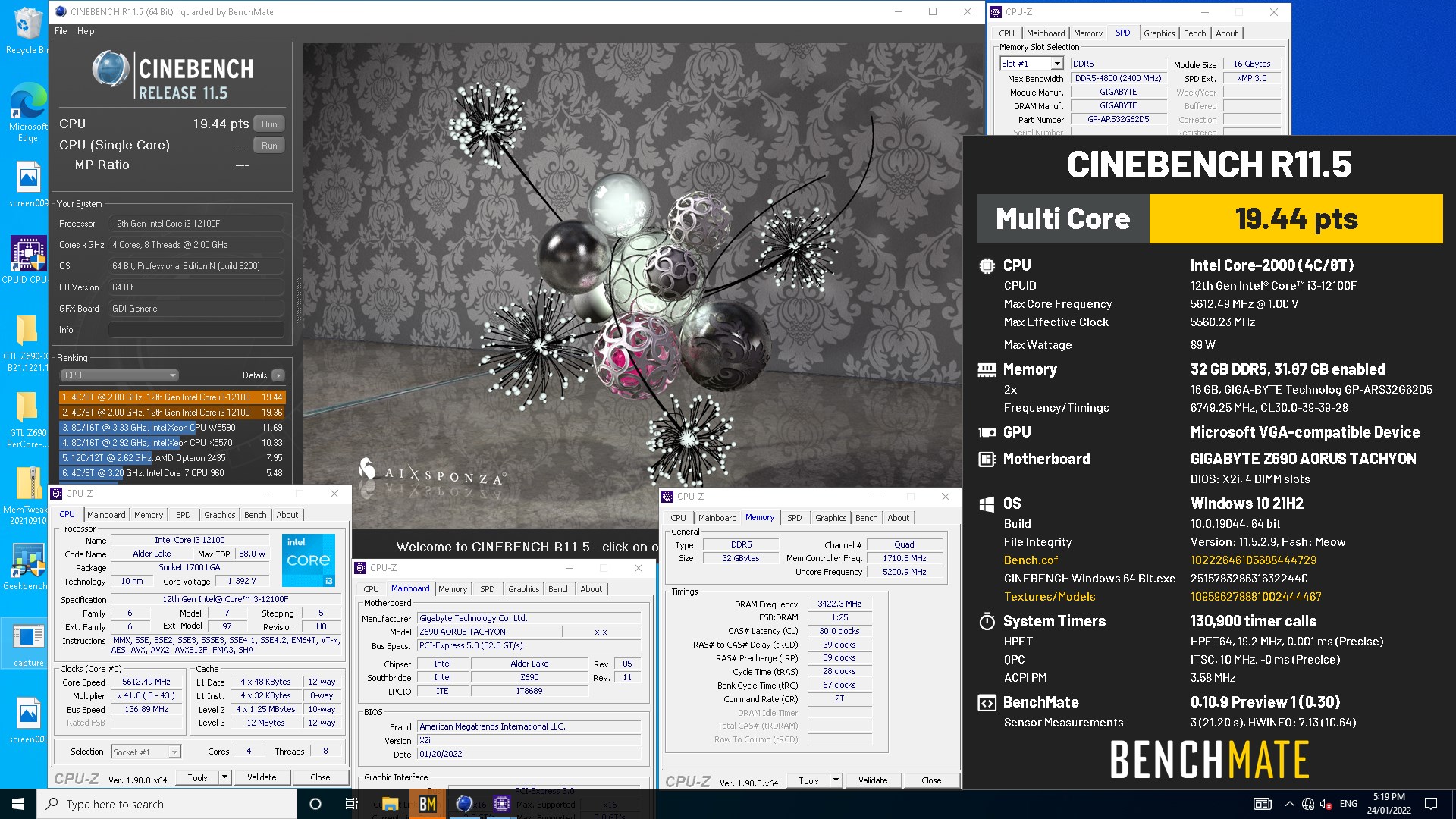Open the Graphics tab in the Memory tab window
This screenshot has height=819, width=1456.
pyautogui.click(x=831, y=518)
